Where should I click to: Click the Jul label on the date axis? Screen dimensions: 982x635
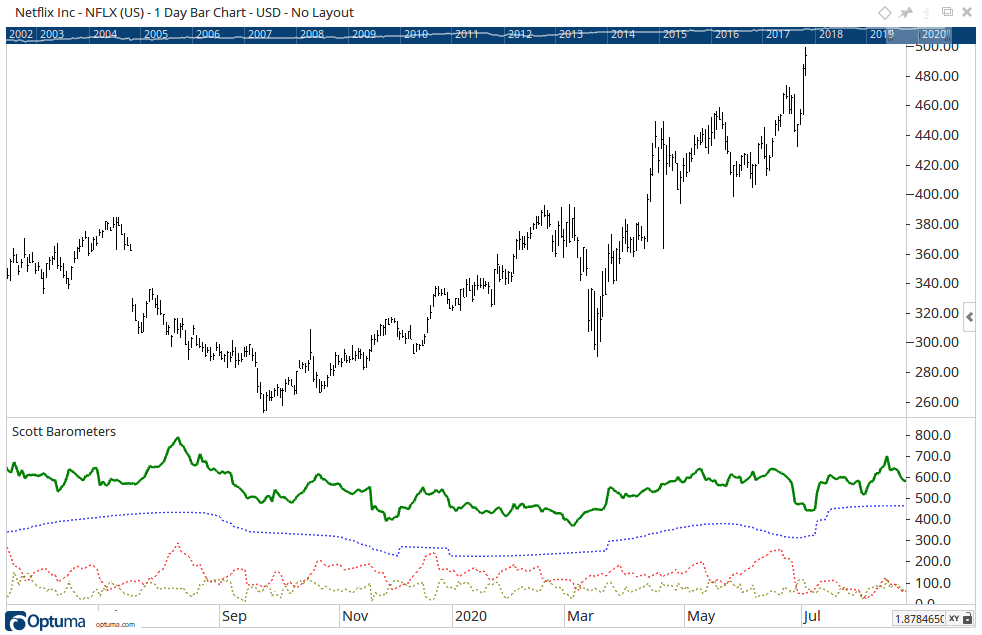[x=812, y=616]
